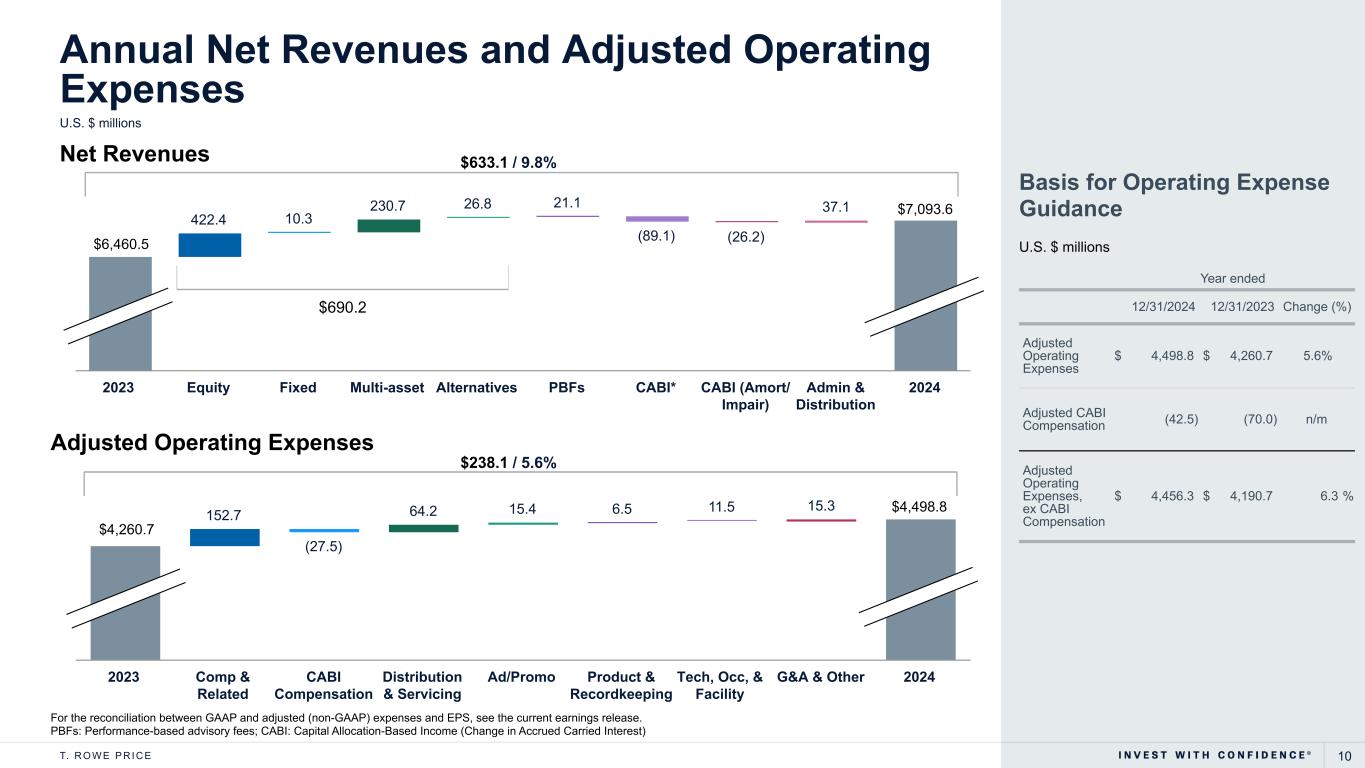Click the Tech, Occ, & Facility axis label
Image resolution: width=1365 pixels, height=768 pixels.
(x=720, y=685)
